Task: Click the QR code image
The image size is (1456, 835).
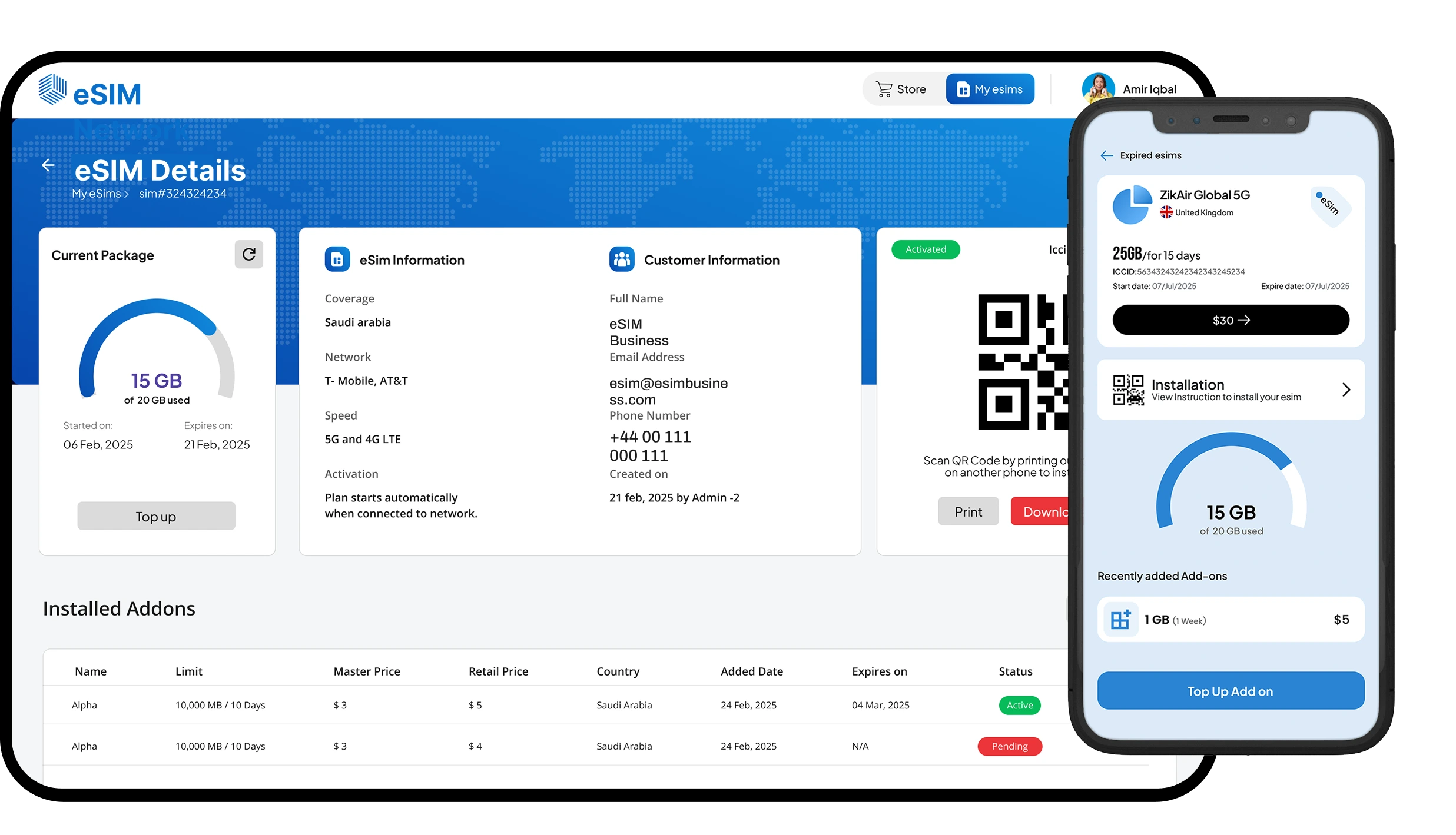Action: tap(1023, 362)
